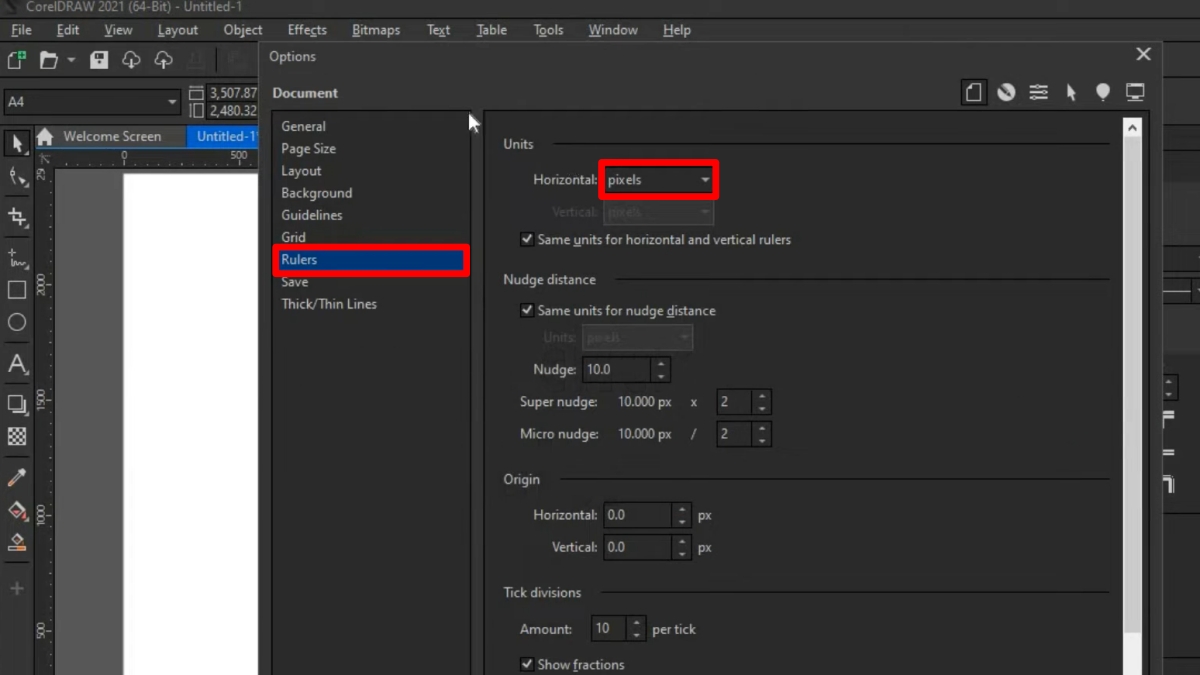Switch to Document options page icon
Viewport: 1200px width, 675px height.
(974, 92)
